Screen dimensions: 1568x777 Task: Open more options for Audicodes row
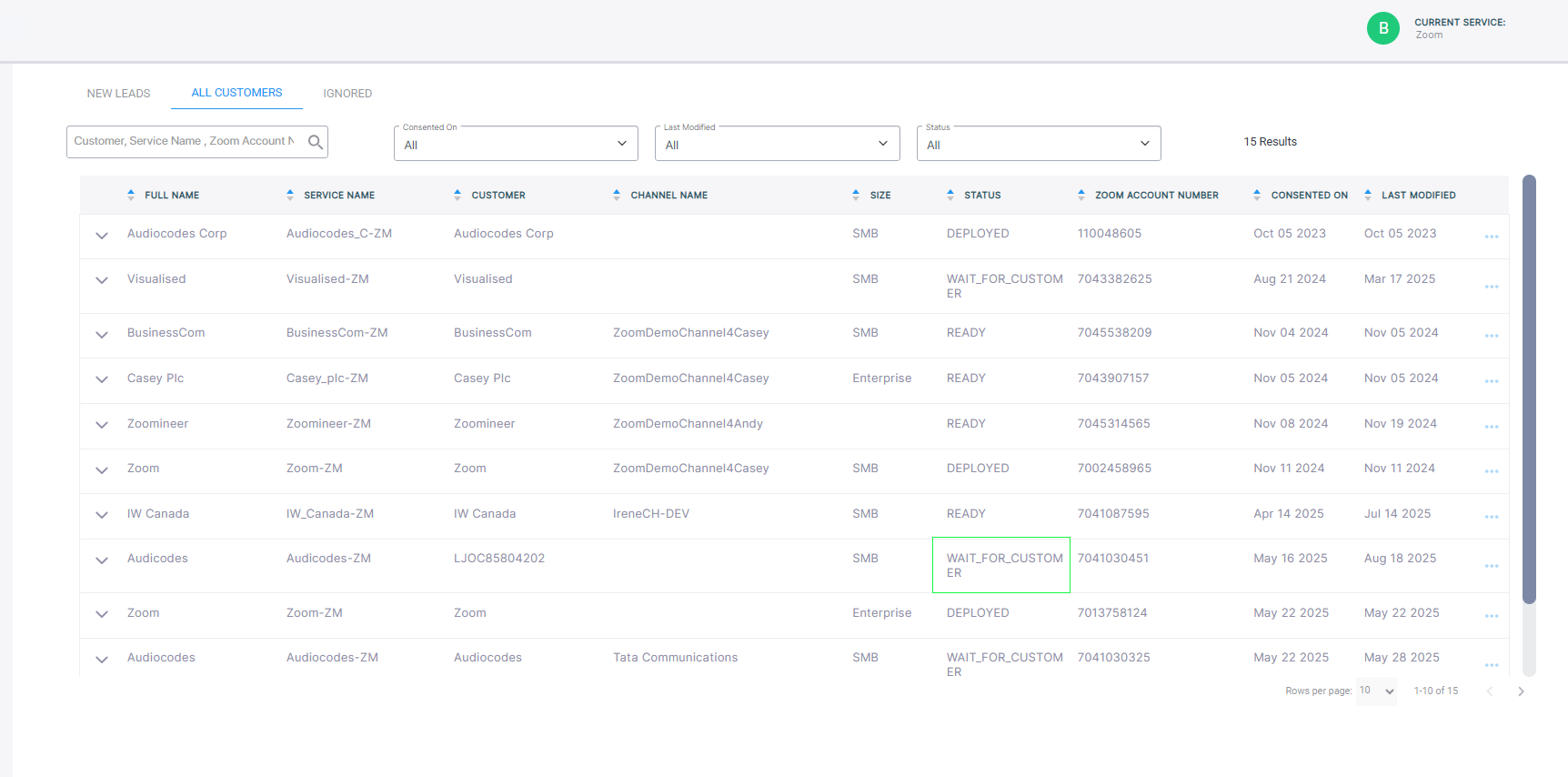pyautogui.click(x=1492, y=566)
